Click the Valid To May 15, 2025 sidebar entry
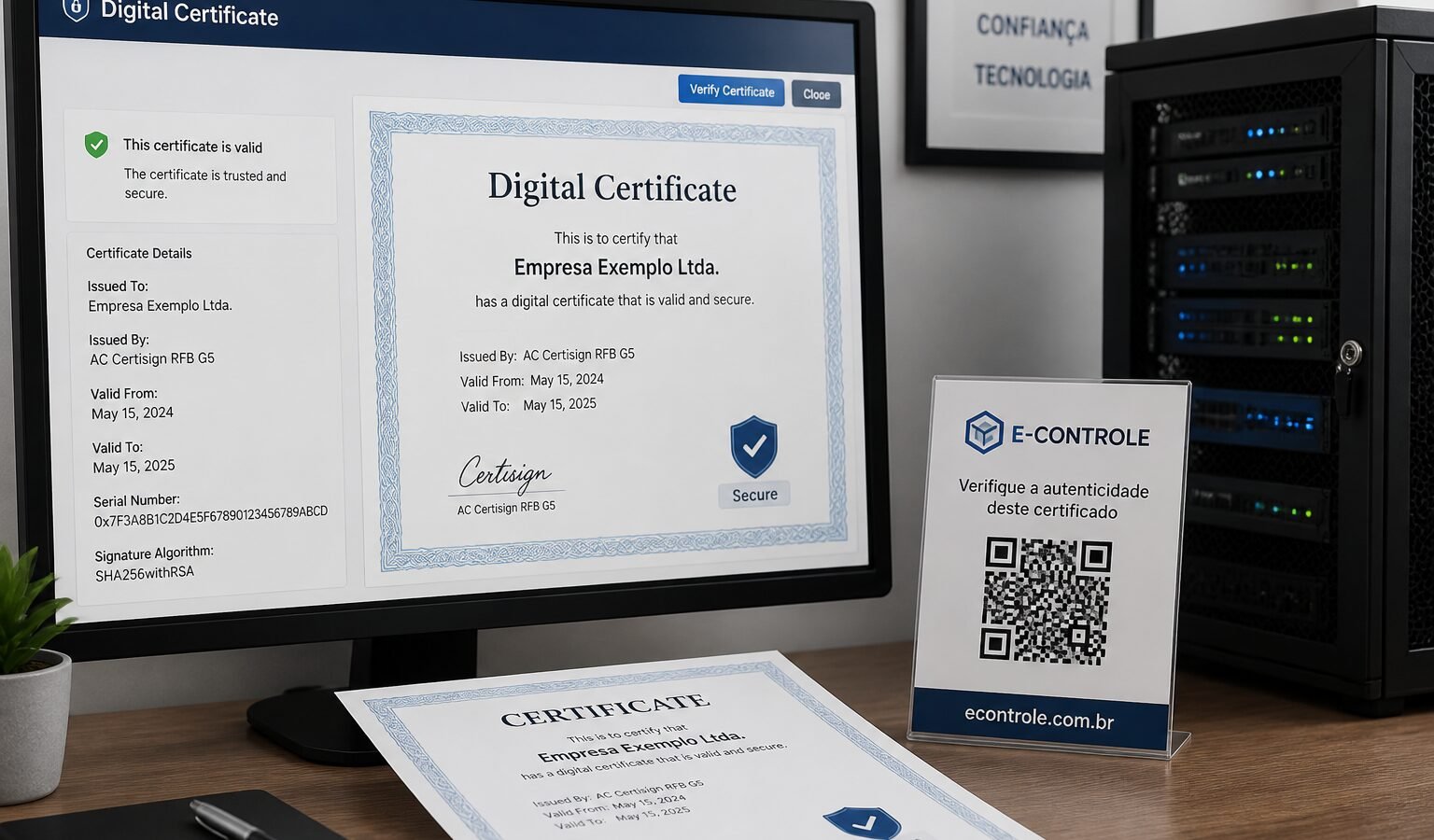 [x=134, y=457]
